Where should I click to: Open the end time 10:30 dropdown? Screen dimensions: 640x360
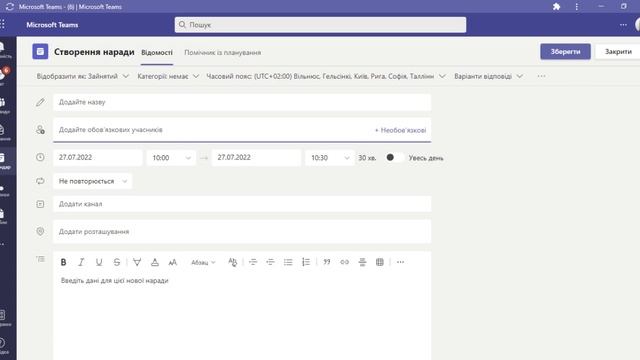coord(330,158)
